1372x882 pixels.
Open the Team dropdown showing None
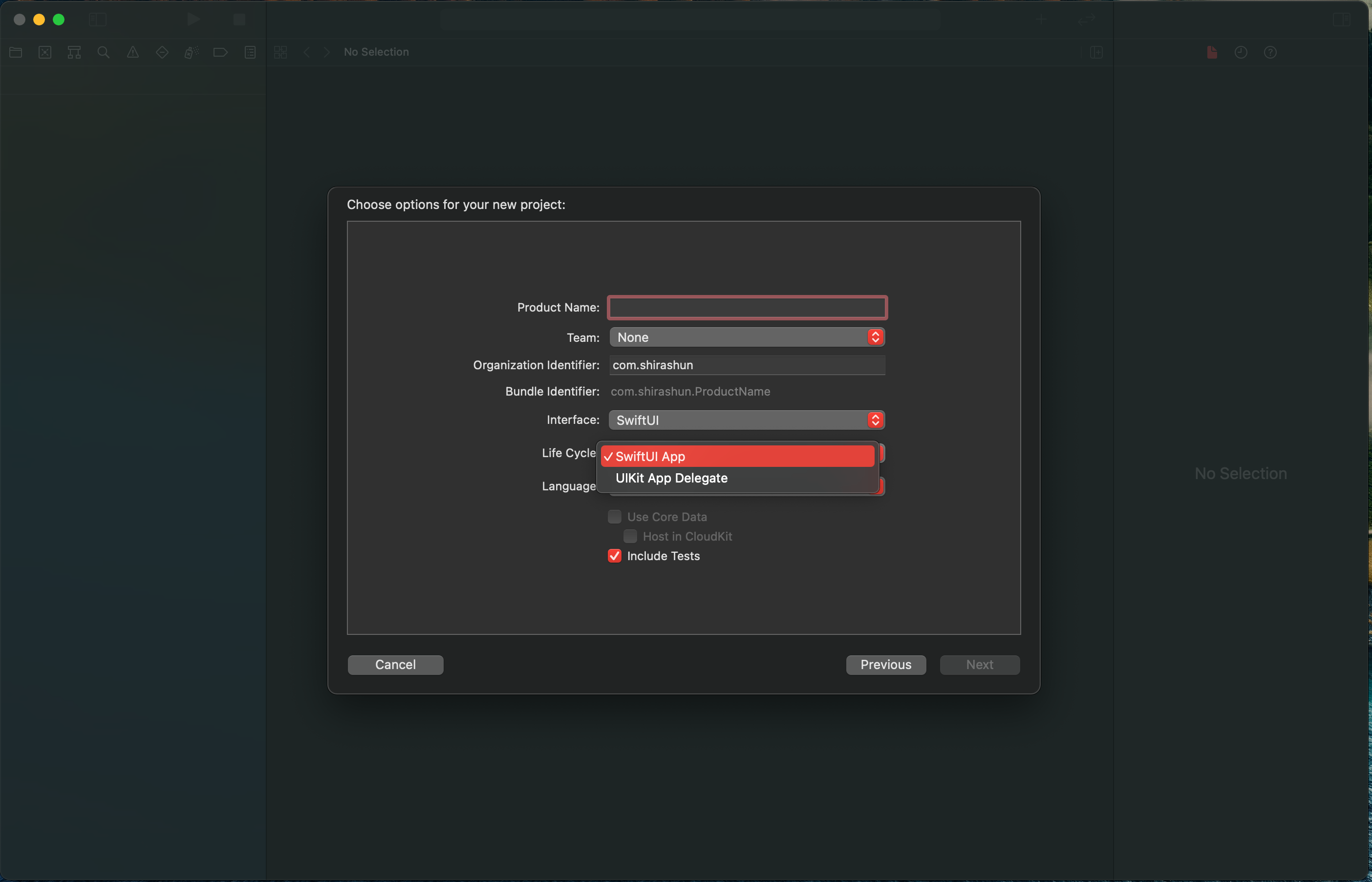[x=745, y=337]
